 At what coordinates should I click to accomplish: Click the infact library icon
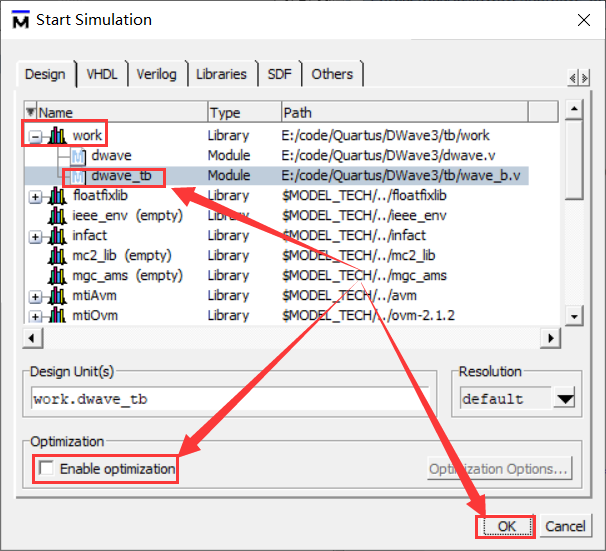57,236
